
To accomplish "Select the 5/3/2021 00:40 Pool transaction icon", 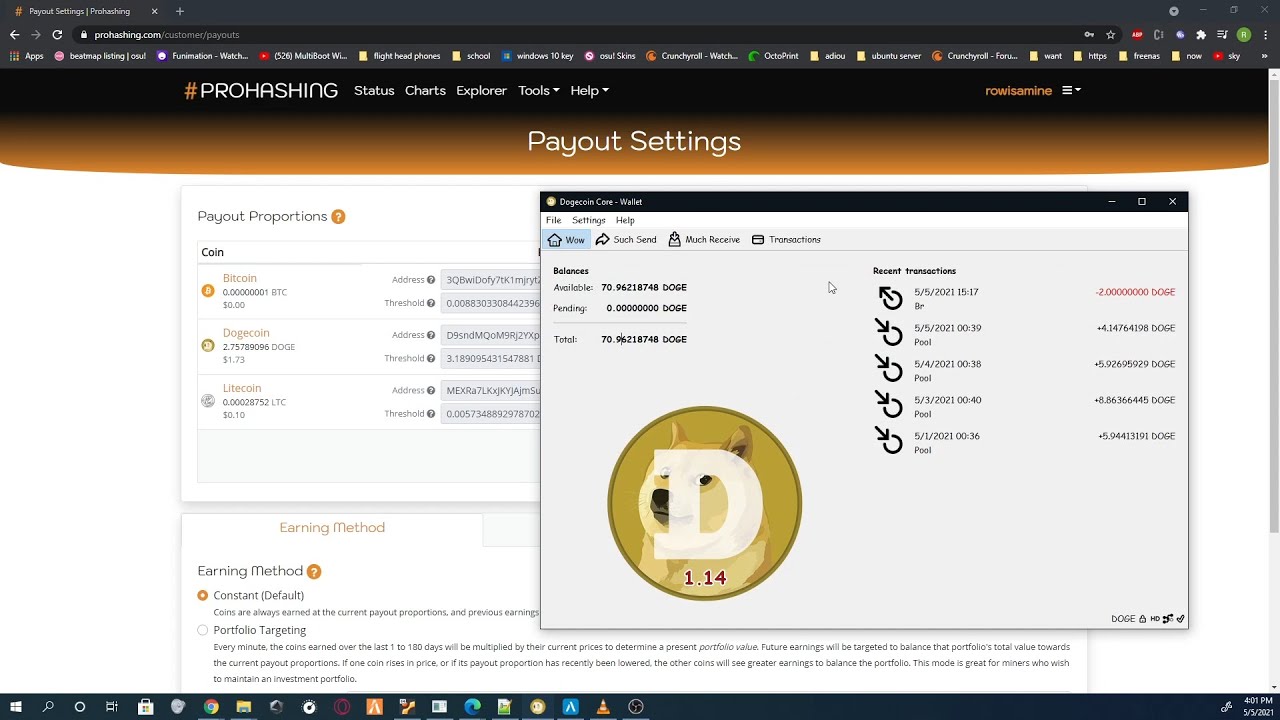I will (x=889, y=406).
